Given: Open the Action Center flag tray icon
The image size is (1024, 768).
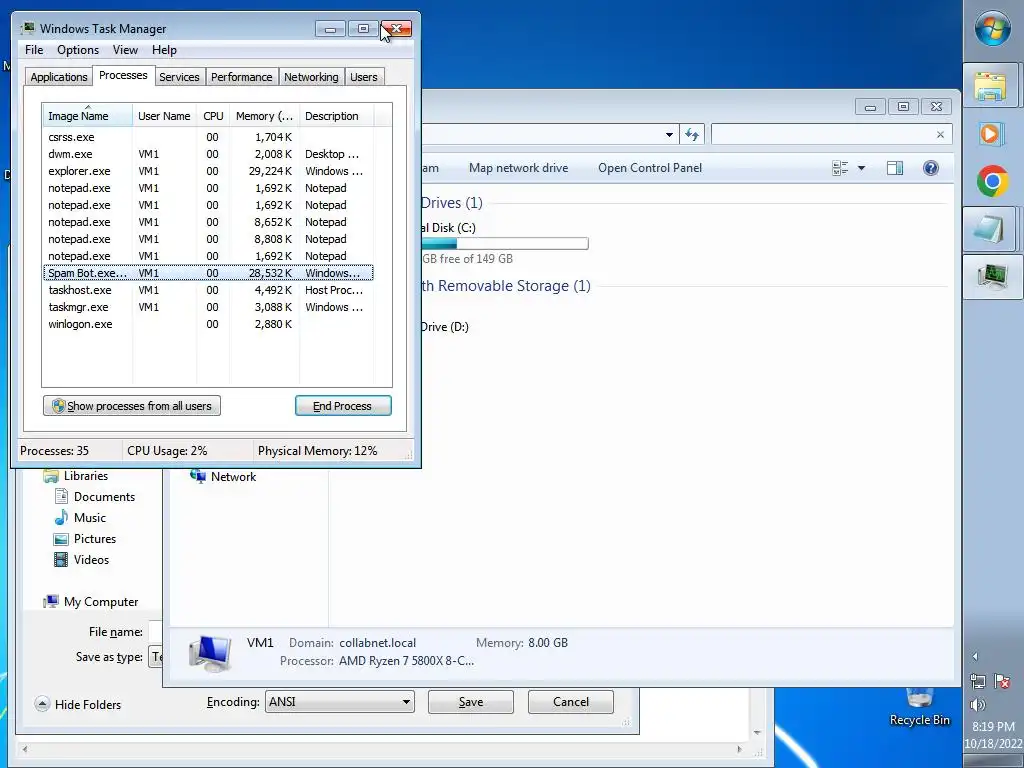Looking at the screenshot, I should click(x=1002, y=681).
